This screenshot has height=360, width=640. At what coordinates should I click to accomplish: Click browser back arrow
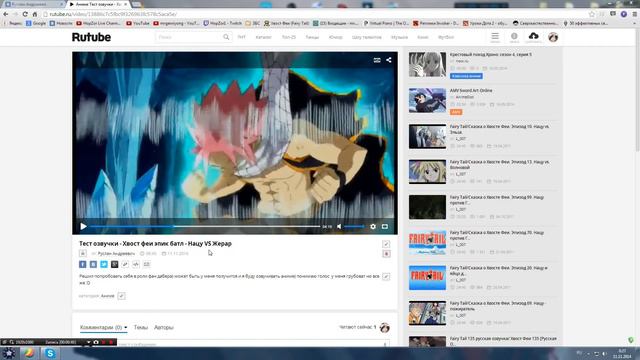click(6, 14)
